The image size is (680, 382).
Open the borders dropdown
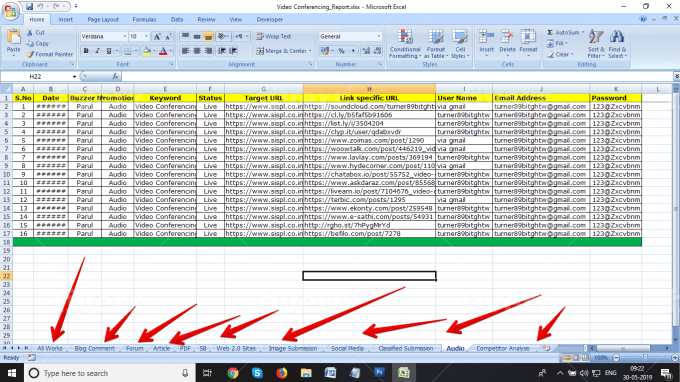click(x=135, y=51)
